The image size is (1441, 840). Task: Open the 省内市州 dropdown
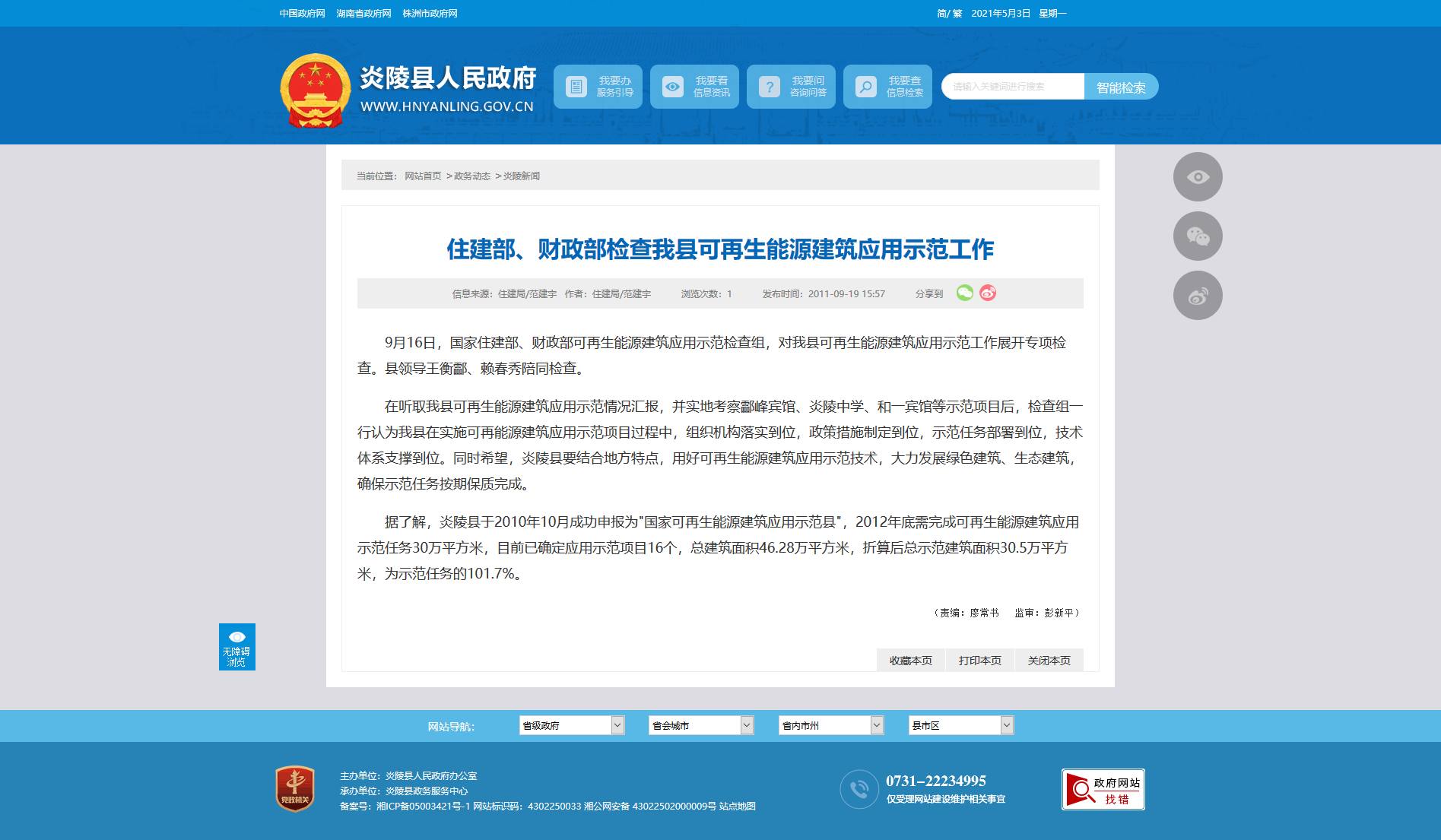point(831,725)
